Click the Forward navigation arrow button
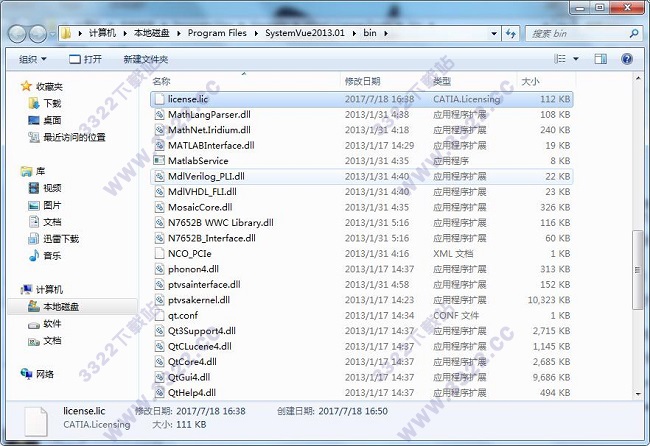The image size is (650, 446). pos(38,34)
